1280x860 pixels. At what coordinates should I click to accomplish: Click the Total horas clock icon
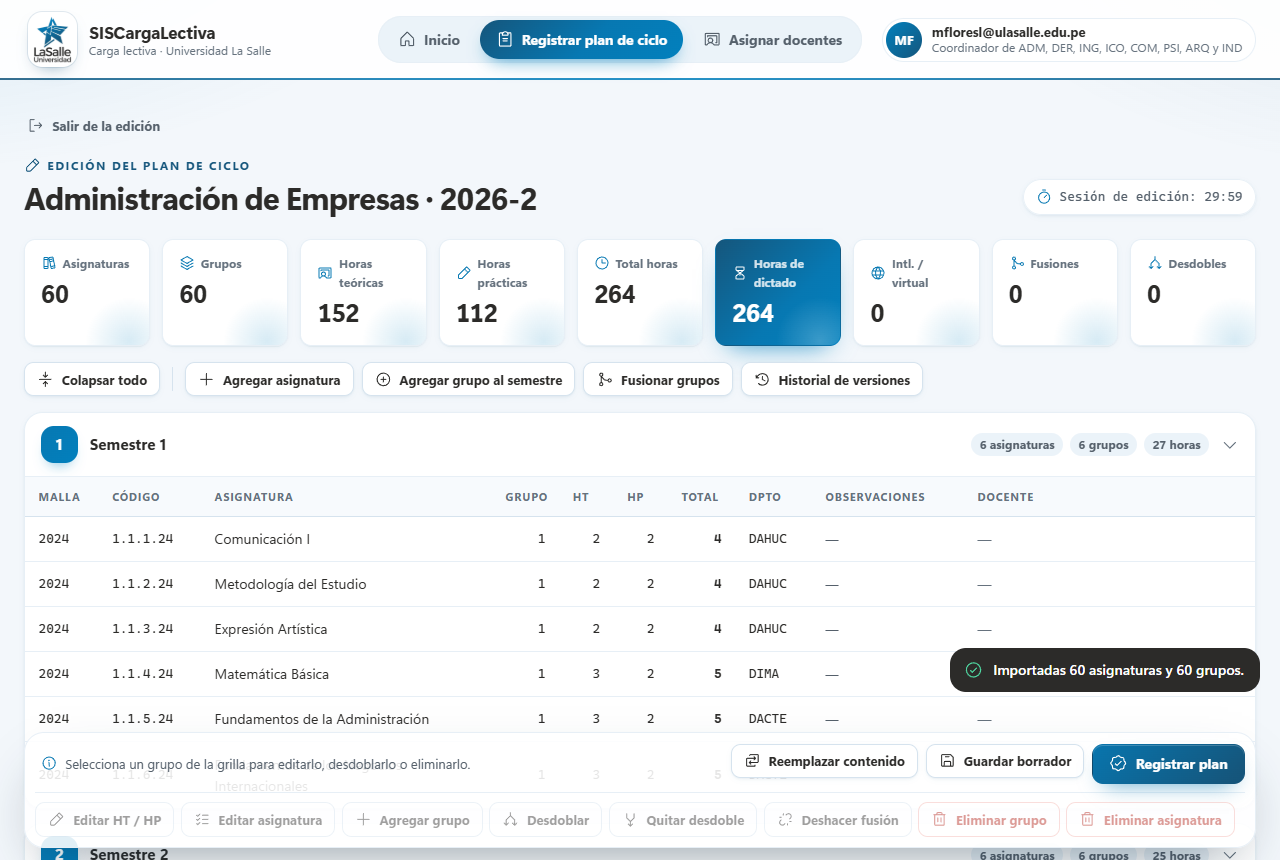pyautogui.click(x=602, y=263)
